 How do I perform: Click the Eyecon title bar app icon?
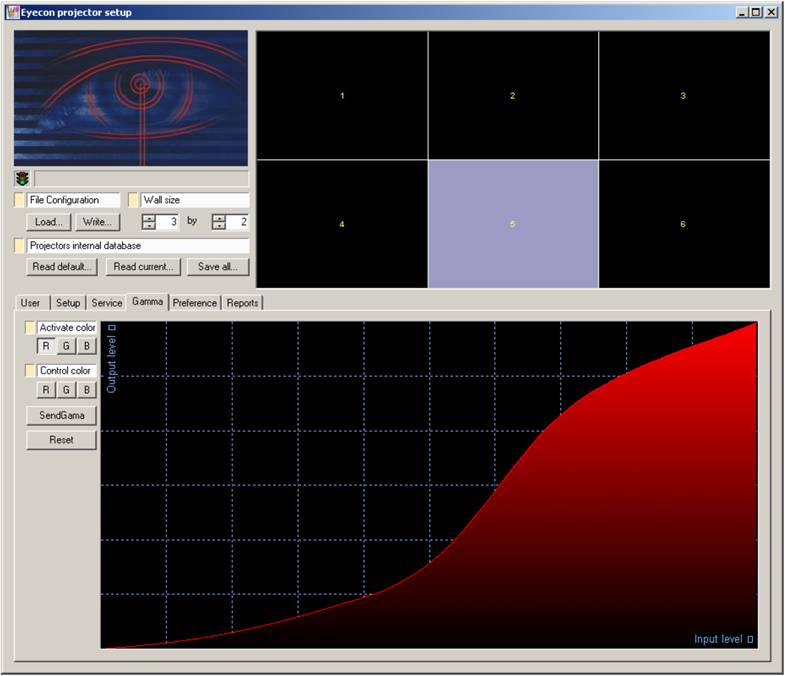coord(13,13)
